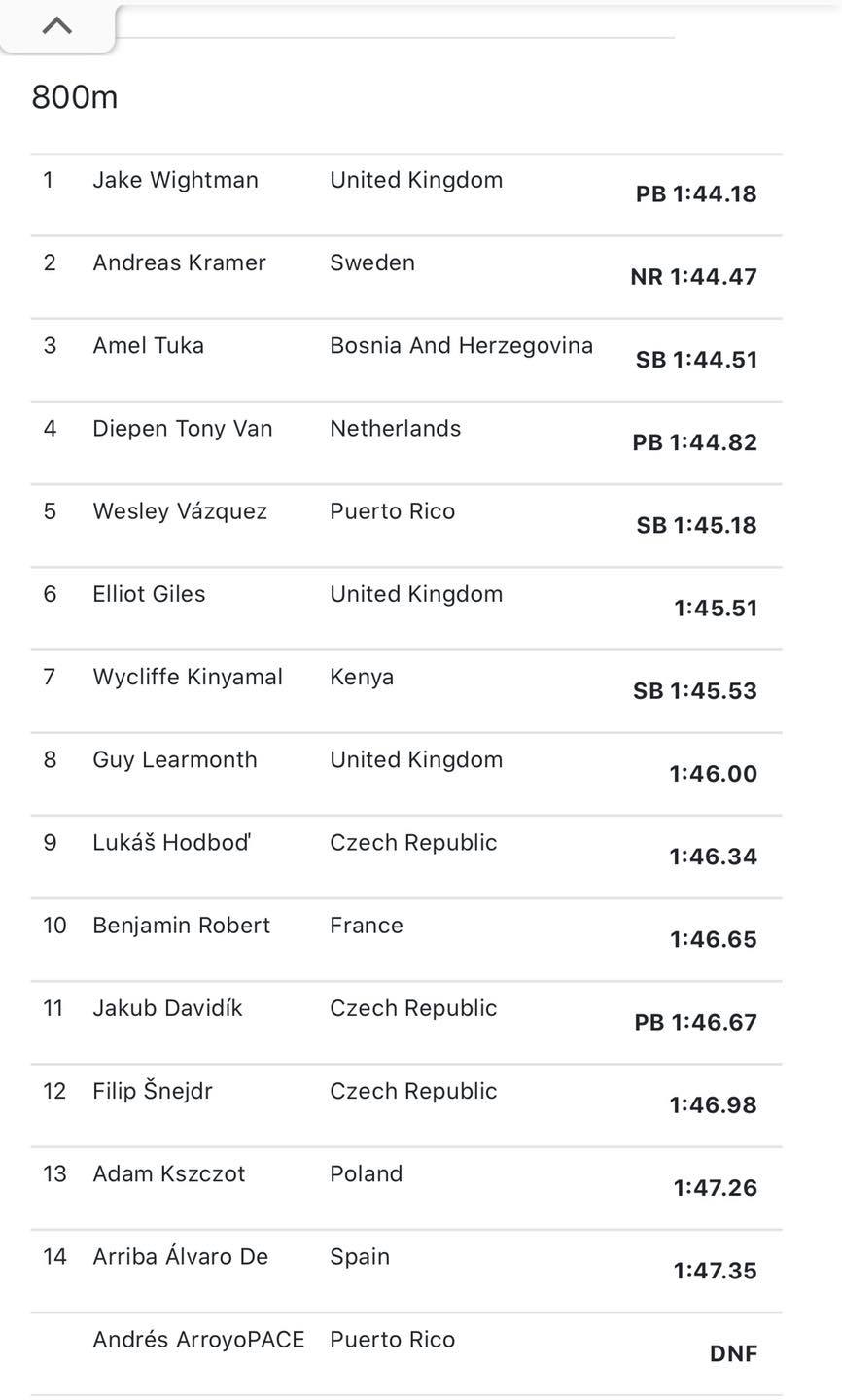This screenshot has height=1400, width=842.
Task: Select Wycliffe Kinyamal's name
Action: (x=188, y=677)
